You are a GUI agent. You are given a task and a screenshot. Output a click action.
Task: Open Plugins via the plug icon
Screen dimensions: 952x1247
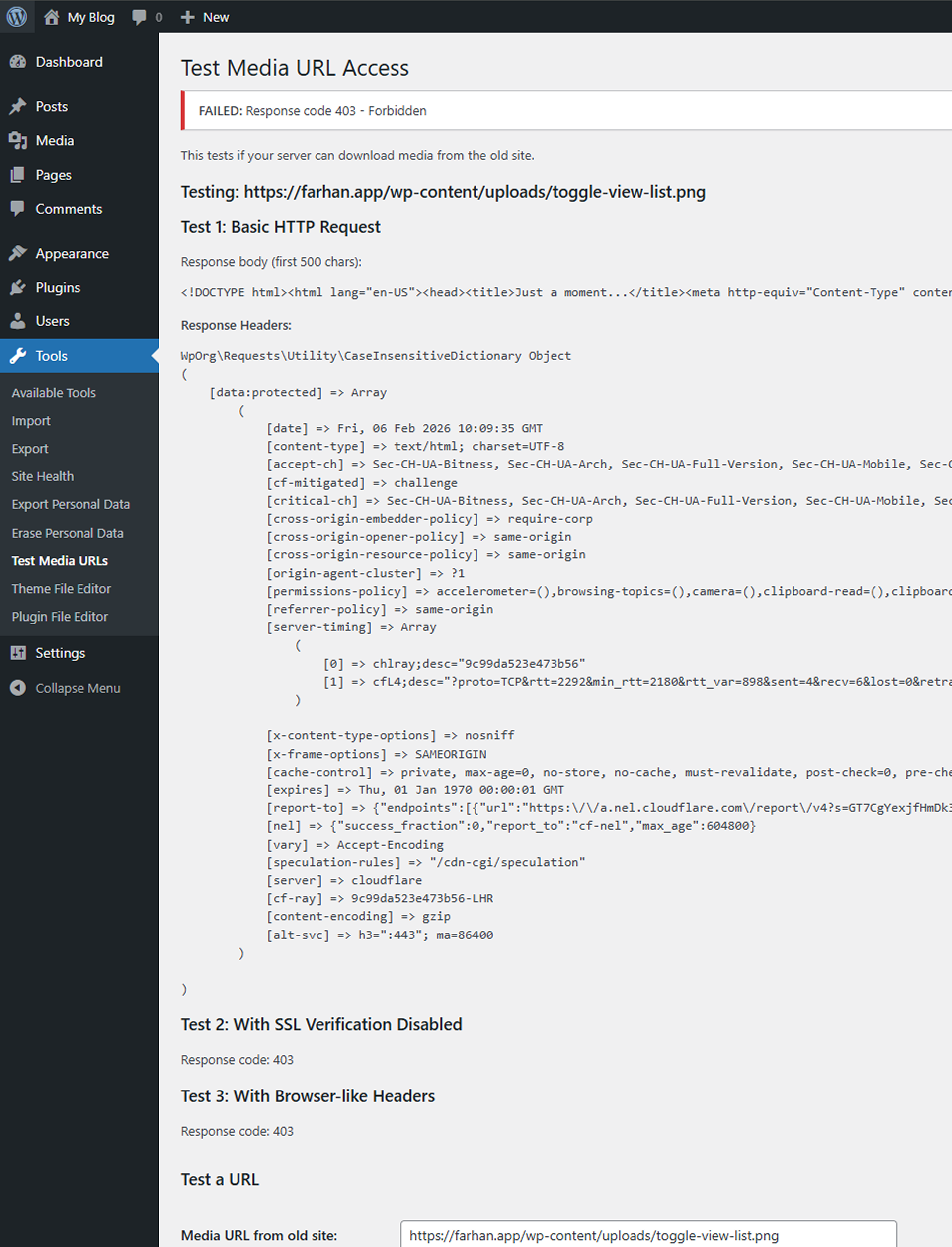(x=19, y=287)
